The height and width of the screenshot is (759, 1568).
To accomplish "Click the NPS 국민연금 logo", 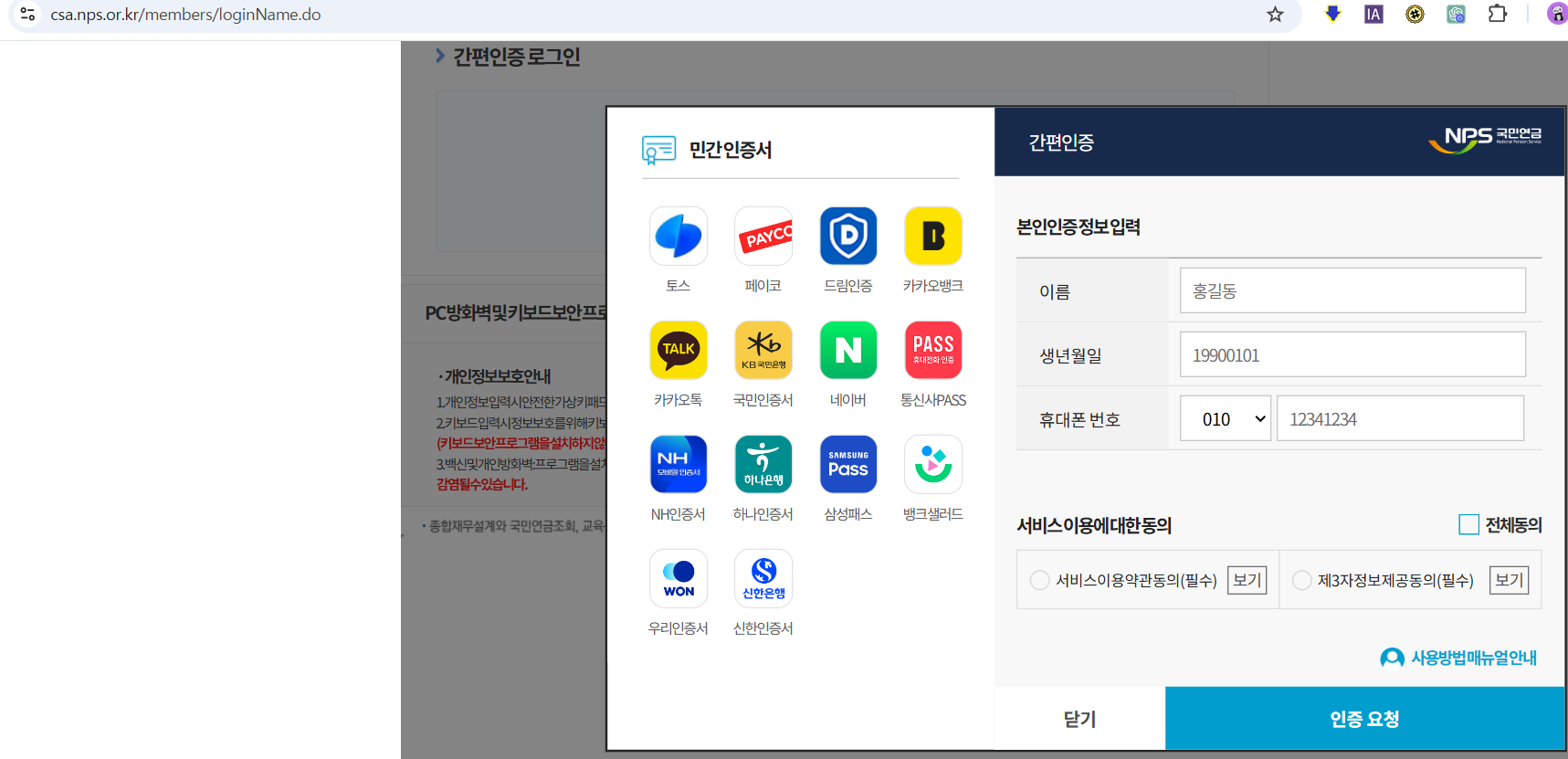I will (x=1485, y=140).
